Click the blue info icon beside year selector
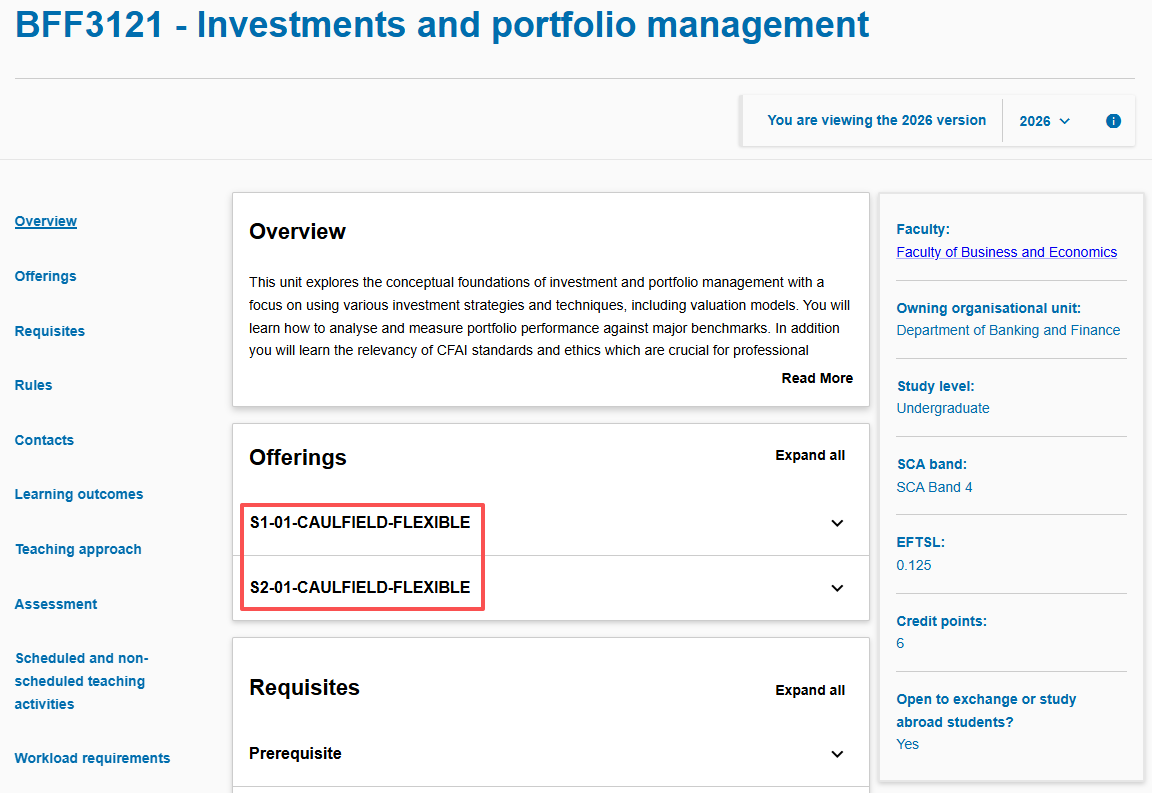 tap(1113, 121)
